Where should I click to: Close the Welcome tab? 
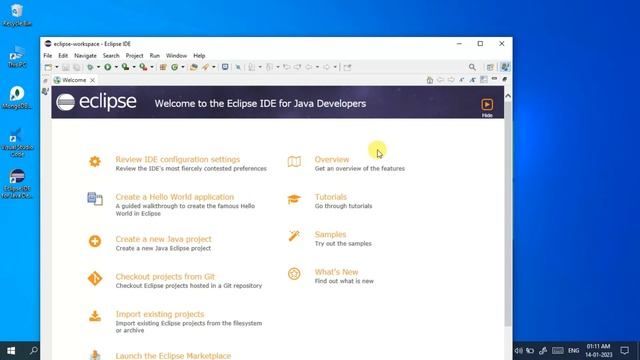tap(93, 80)
